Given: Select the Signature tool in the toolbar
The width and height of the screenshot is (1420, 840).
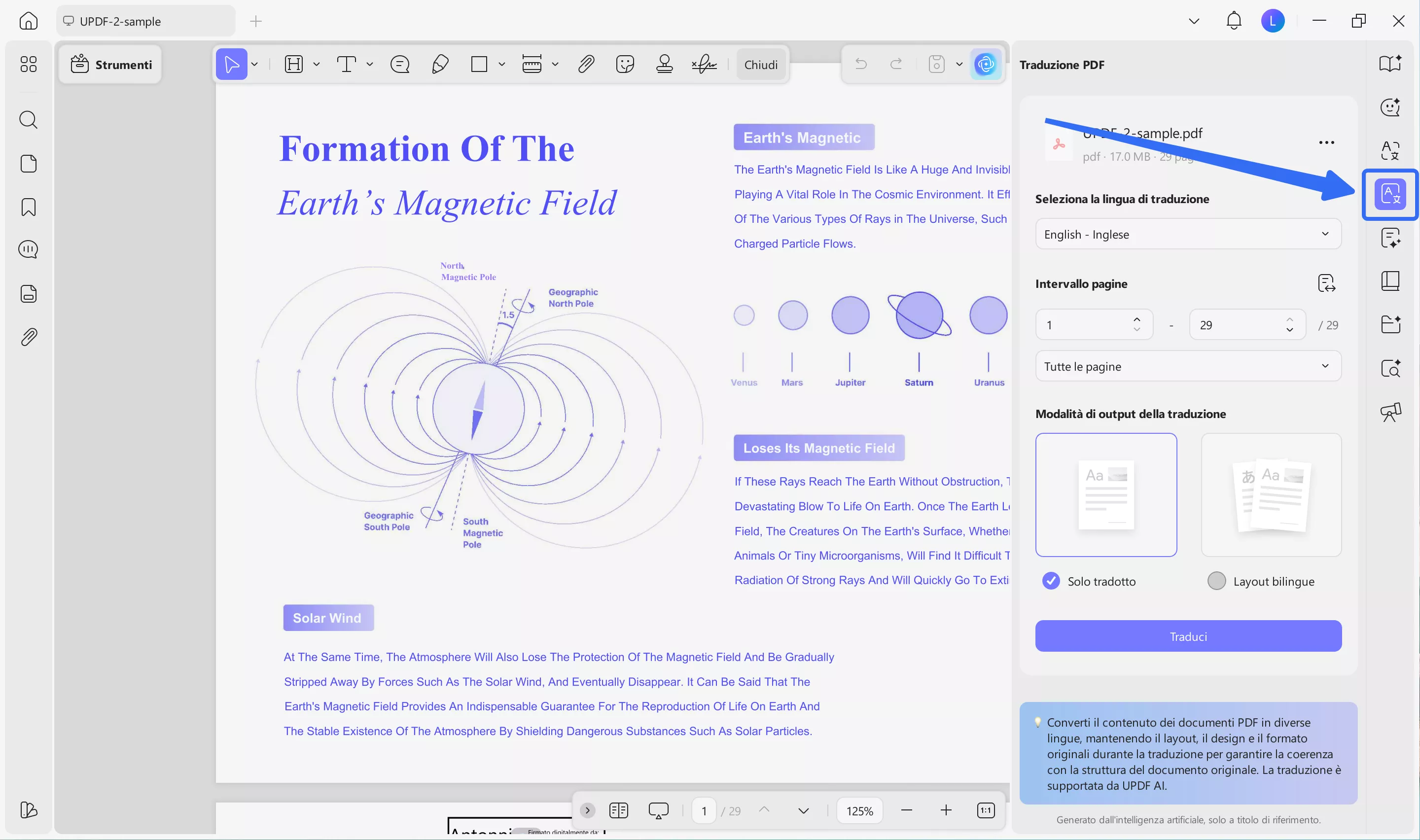Looking at the screenshot, I should (704, 64).
